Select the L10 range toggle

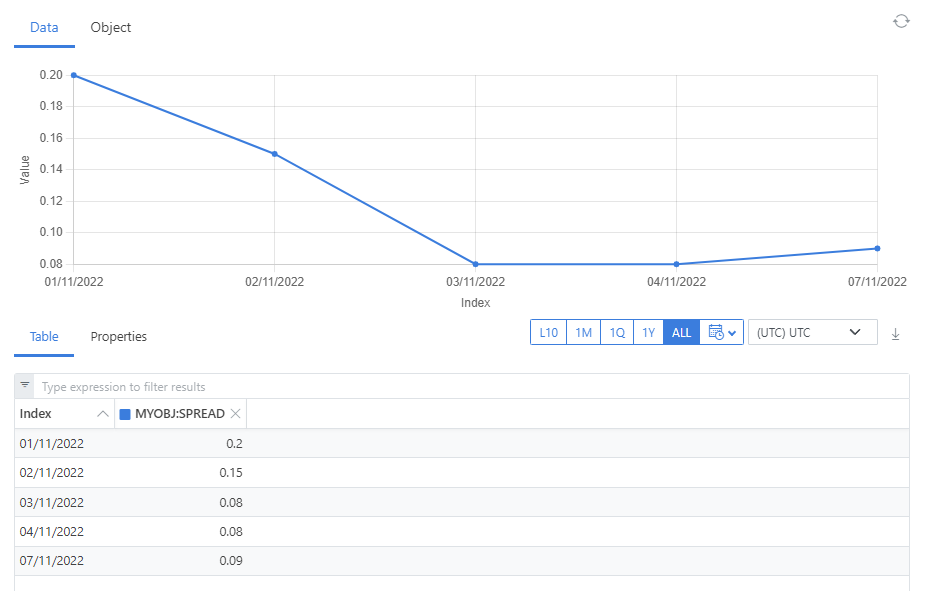click(x=548, y=333)
